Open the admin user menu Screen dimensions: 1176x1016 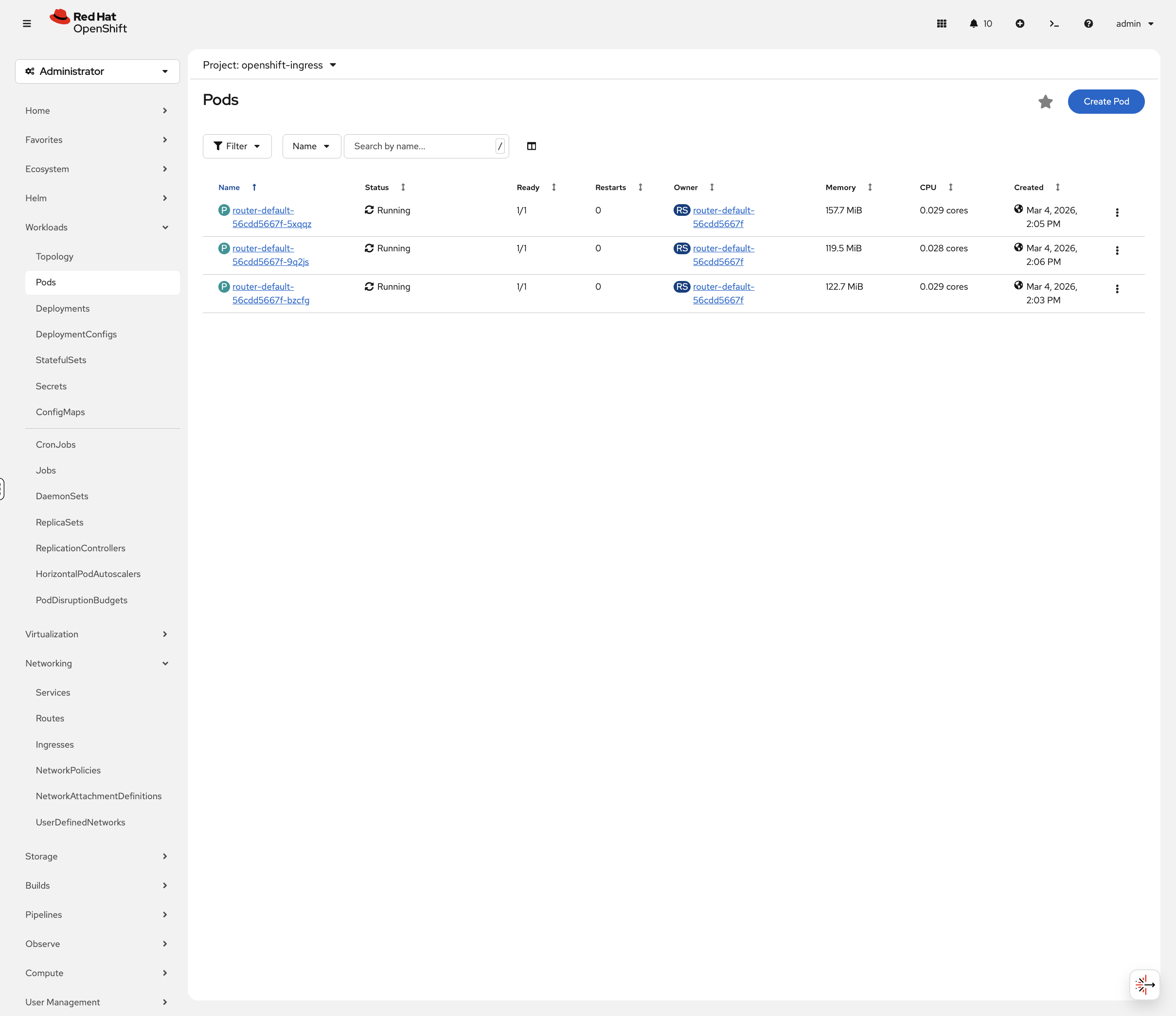(1133, 23)
